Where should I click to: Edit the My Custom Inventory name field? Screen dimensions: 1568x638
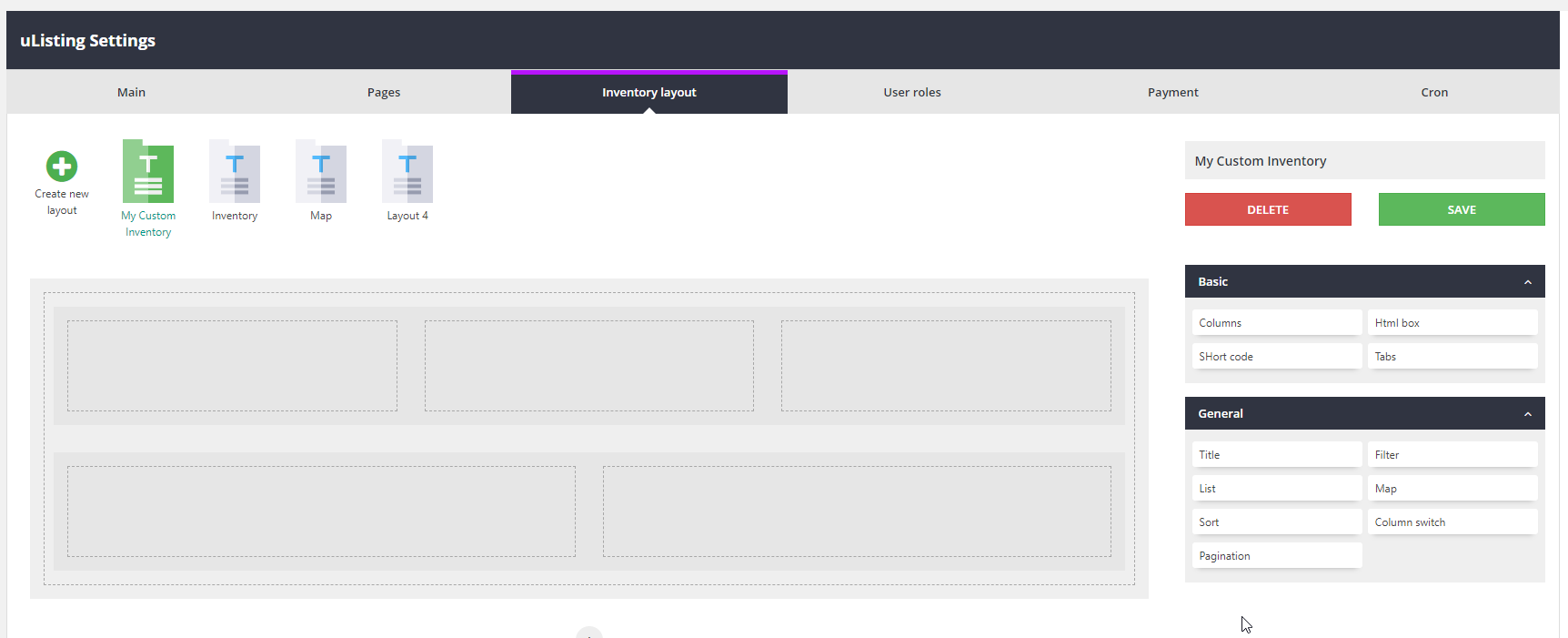tap(1363, 161)
